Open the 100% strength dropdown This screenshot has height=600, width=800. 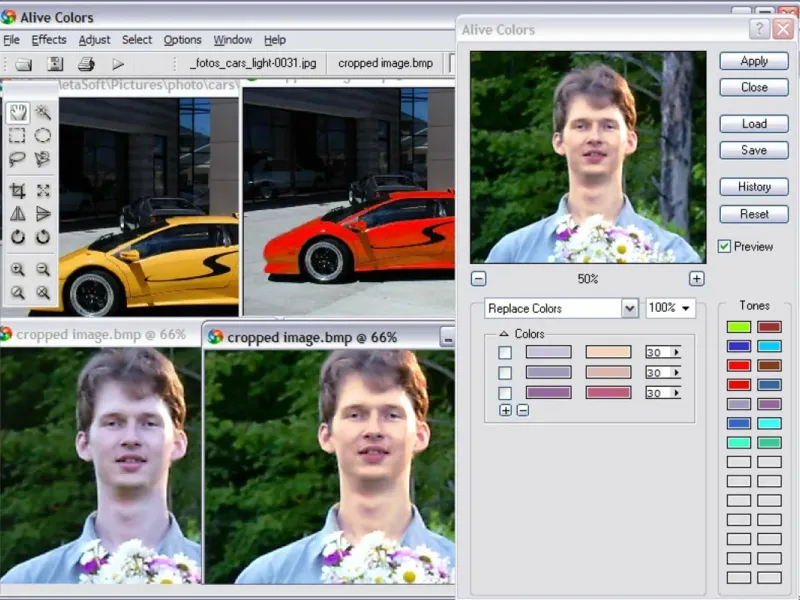pyautogui.click(x=671, y=308)
